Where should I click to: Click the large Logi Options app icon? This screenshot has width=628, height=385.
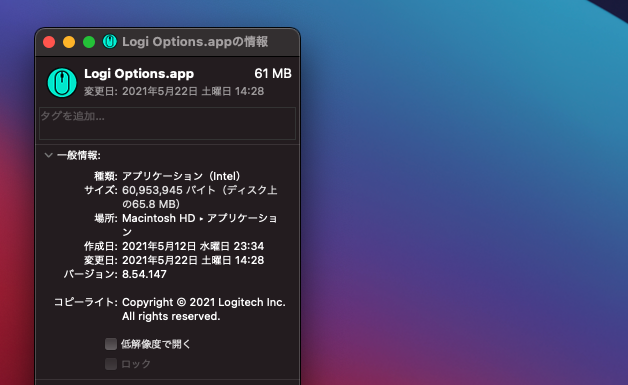(x=62, y=83)
